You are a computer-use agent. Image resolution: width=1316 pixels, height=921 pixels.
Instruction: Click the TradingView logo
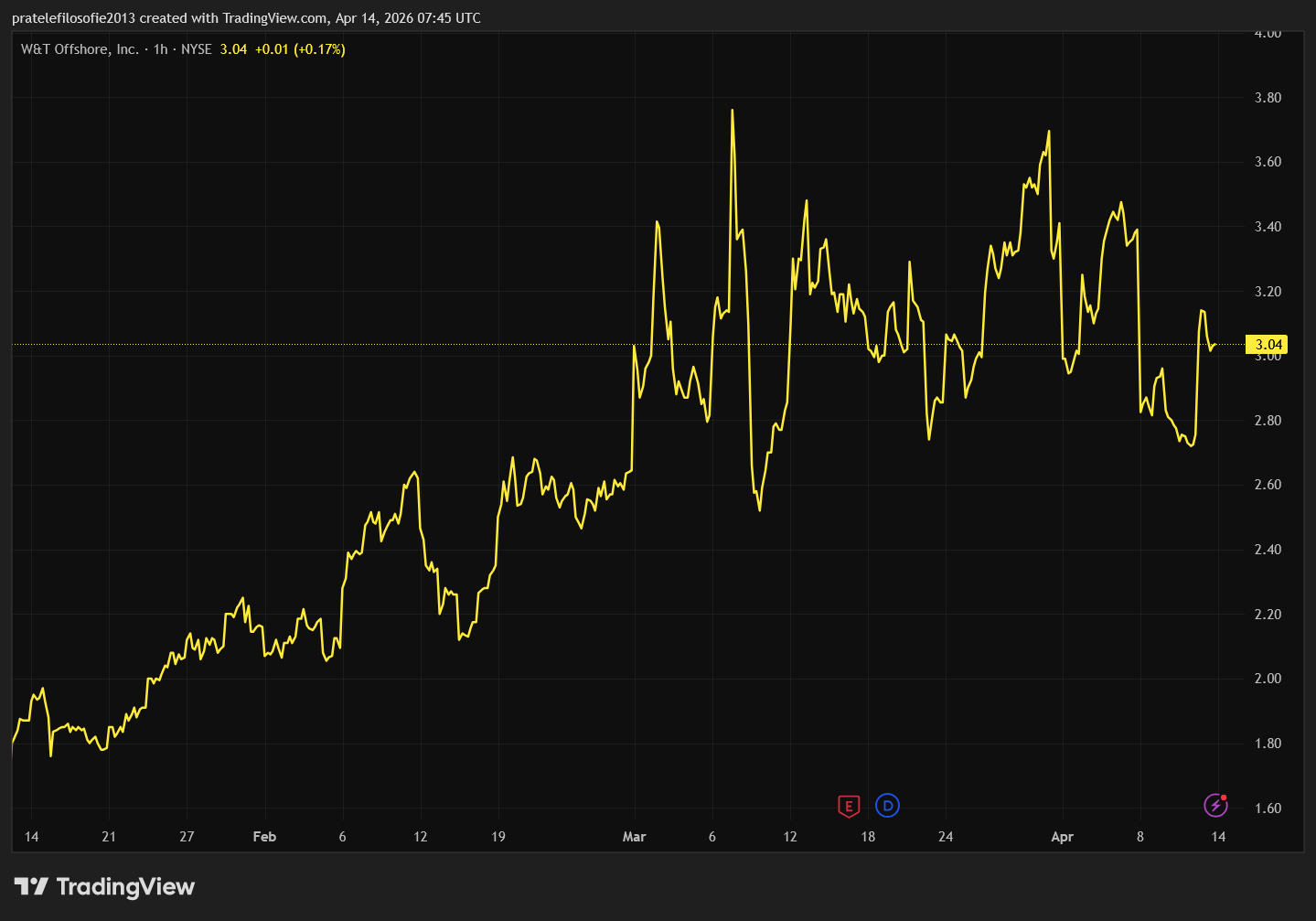coord(104,886)
